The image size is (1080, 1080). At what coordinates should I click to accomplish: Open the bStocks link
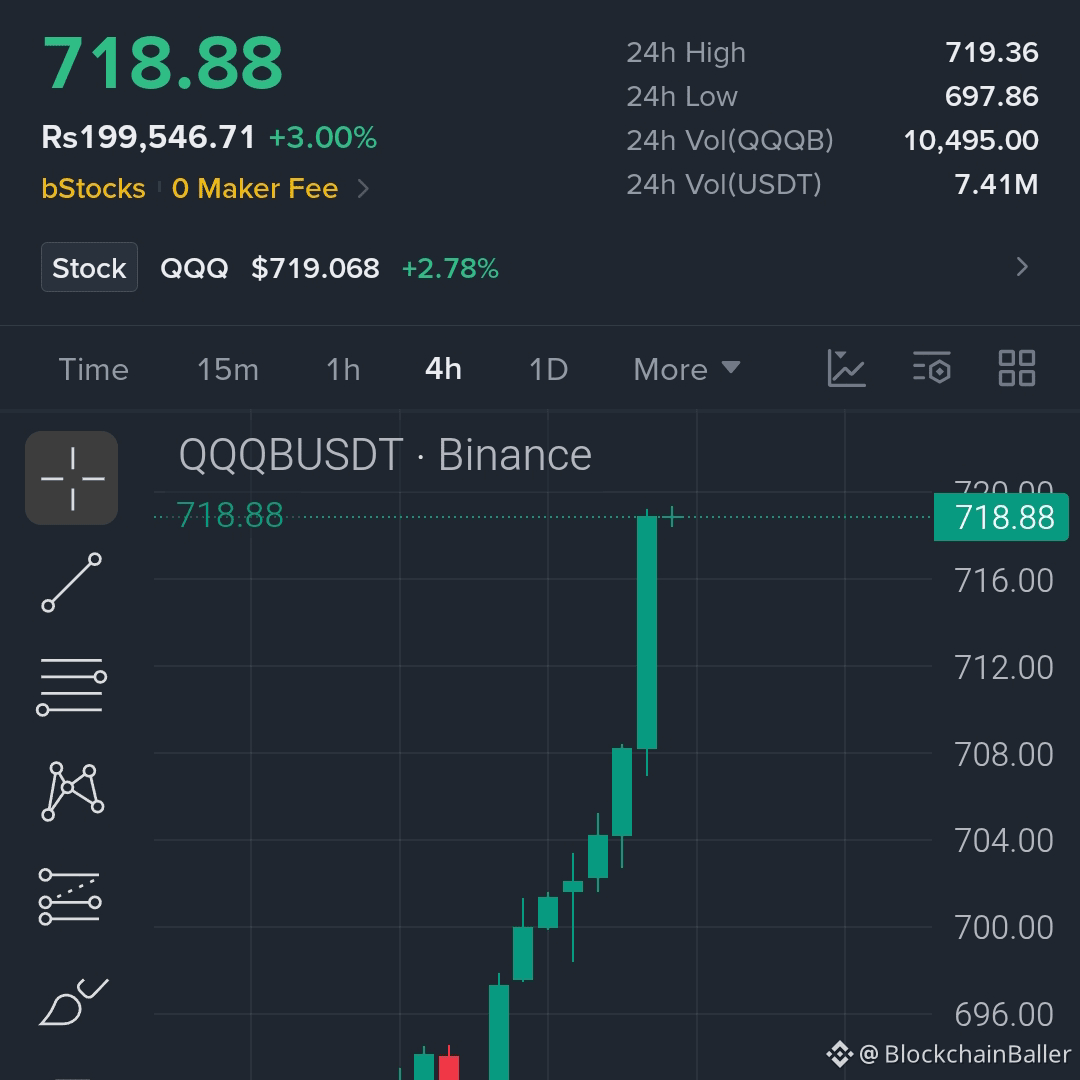pos(94,189)
